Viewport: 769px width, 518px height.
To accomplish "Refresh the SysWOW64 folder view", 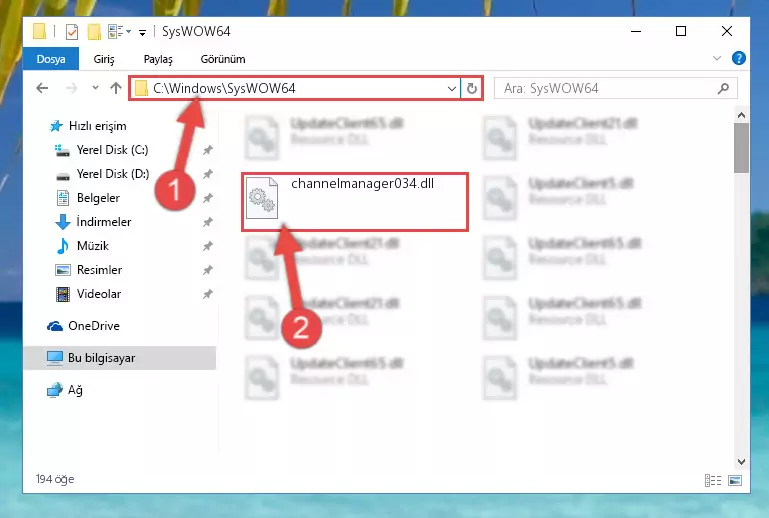I will coord(472,89).
